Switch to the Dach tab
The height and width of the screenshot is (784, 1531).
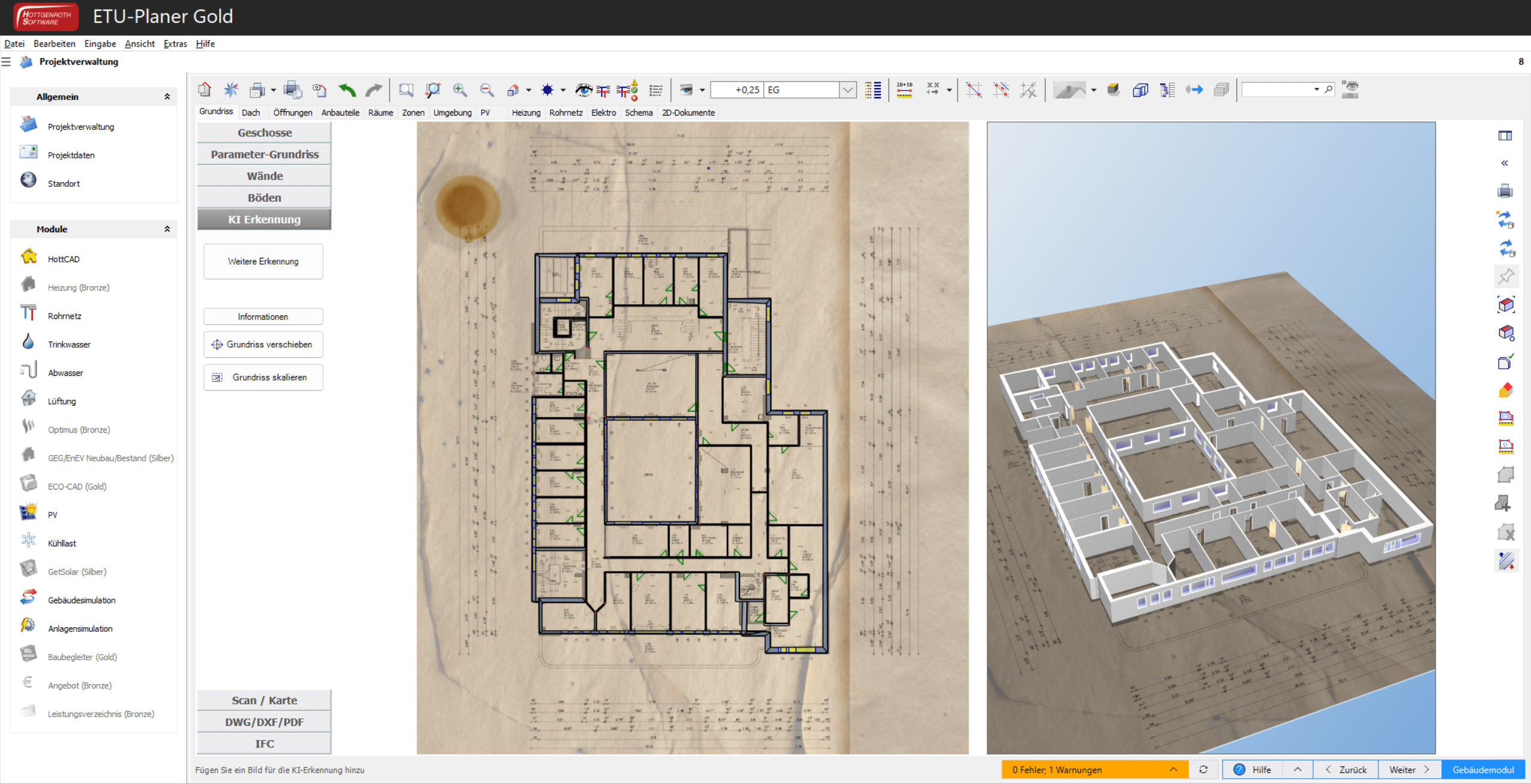tap(251, 113)
